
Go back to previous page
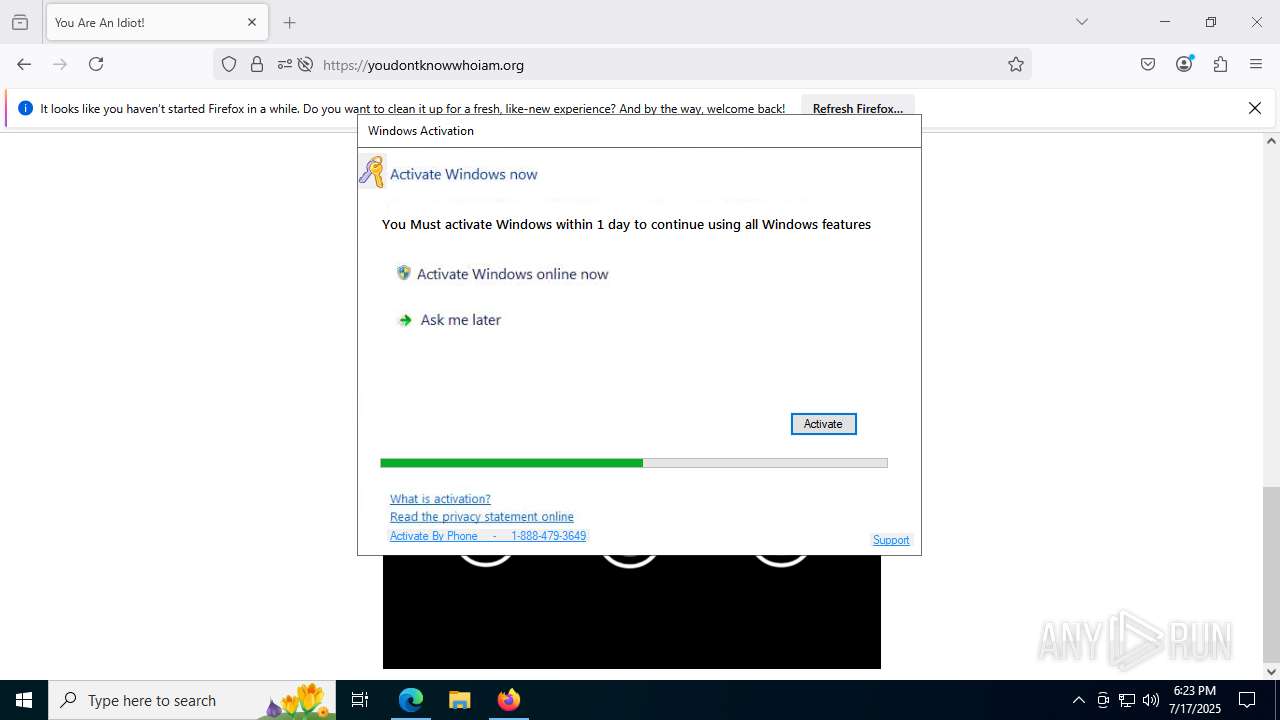pyautogui.click(x=24, y=64)
